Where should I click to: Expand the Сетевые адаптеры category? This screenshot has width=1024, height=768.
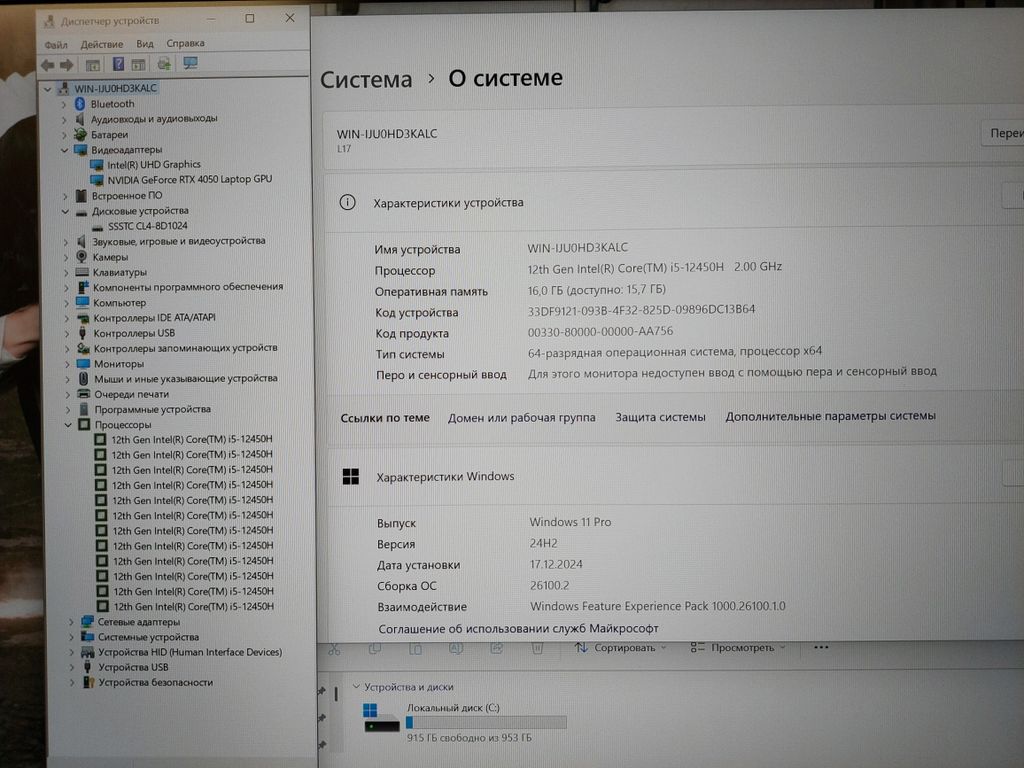coord(71,622)
